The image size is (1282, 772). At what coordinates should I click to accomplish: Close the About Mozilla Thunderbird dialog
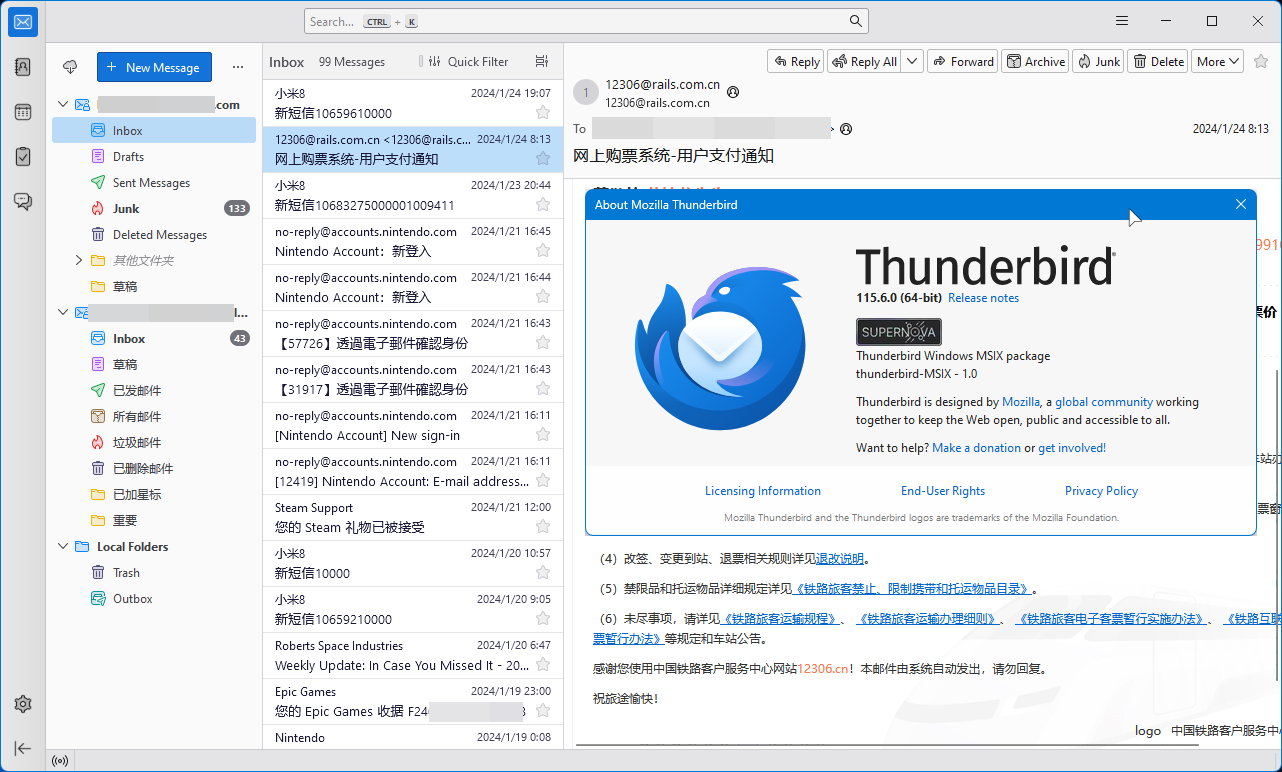pos(1241,204)
